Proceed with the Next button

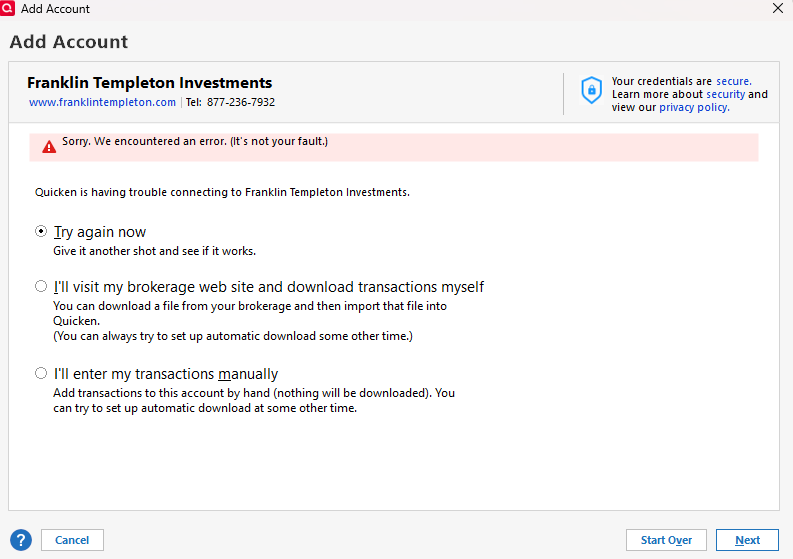(747, 540)
